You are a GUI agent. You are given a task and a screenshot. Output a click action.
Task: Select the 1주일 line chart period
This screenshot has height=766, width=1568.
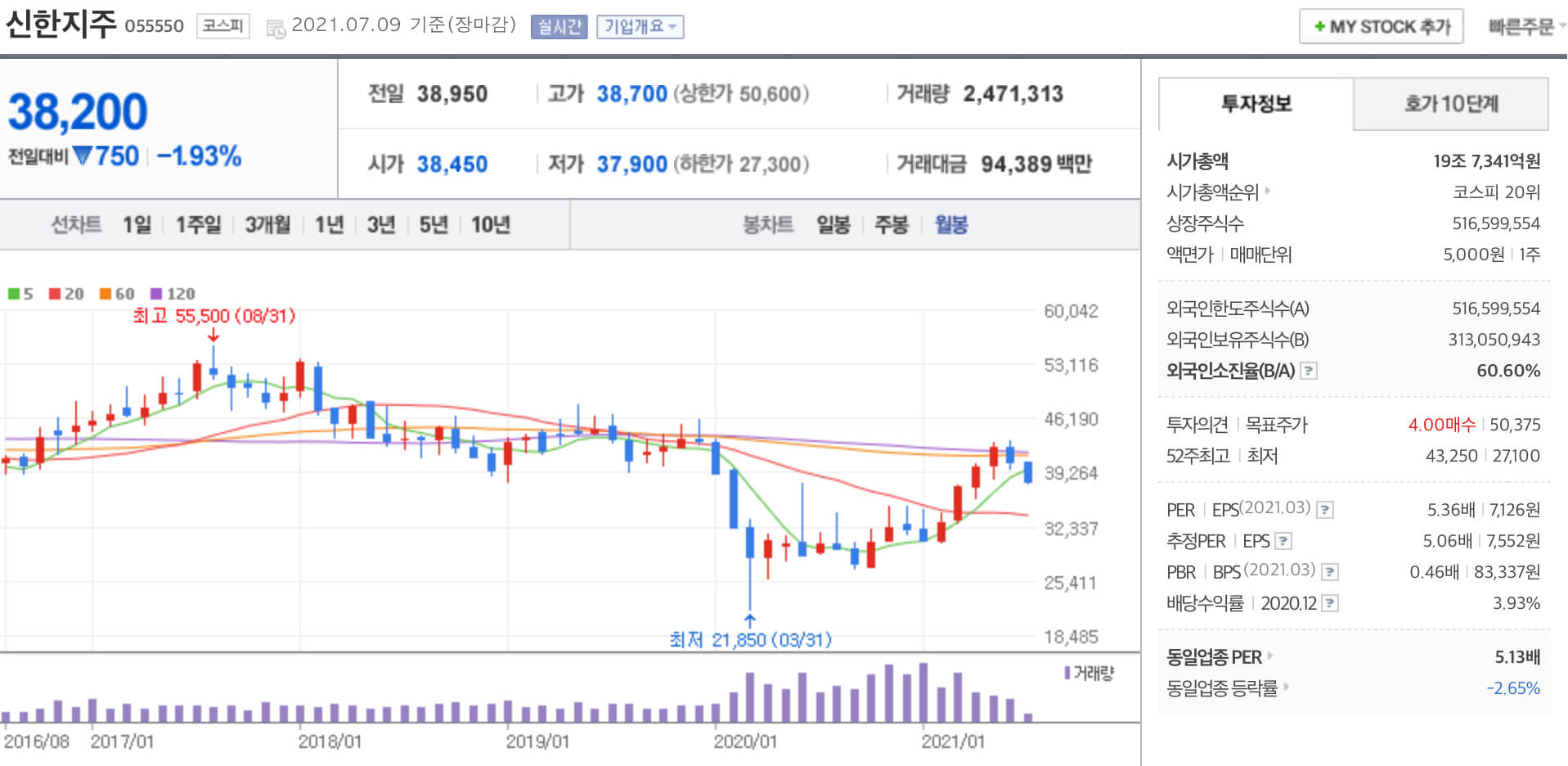click(x=198, y=224)
